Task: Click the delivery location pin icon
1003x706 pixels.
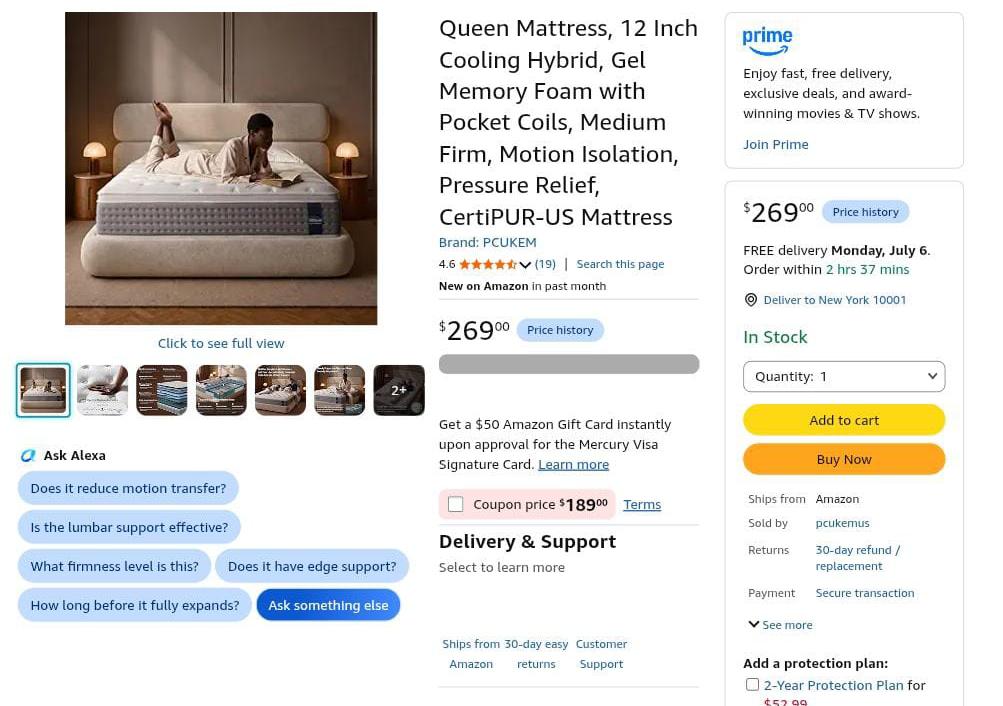Action: click(751, 300)
